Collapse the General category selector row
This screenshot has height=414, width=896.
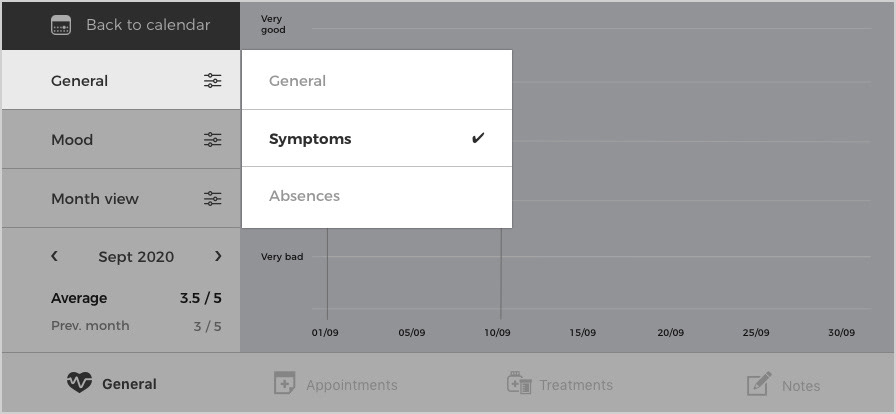[121, 80]
